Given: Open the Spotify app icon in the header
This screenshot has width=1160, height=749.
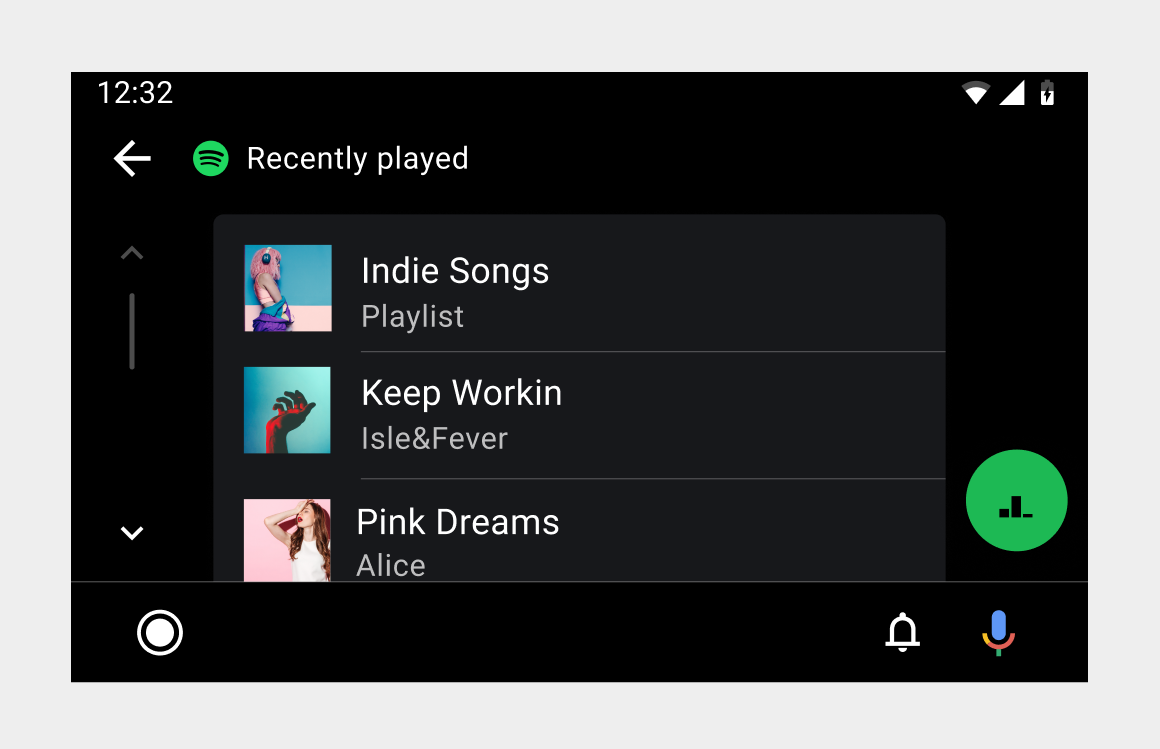Looking at the screenshot, I should coord(210,158).
